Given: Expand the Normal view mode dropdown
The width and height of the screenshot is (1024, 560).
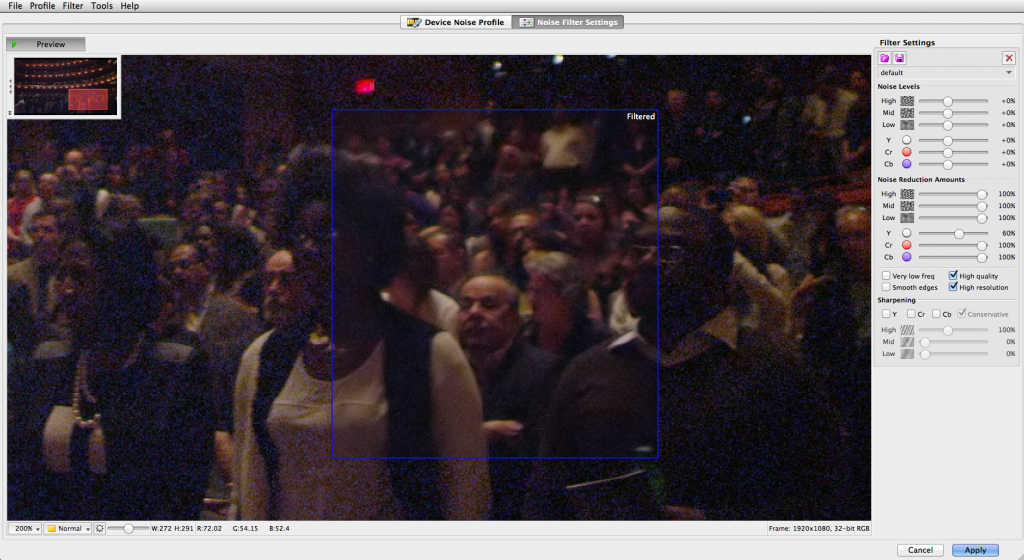Looking at the screenshot, I should point(67,528).
